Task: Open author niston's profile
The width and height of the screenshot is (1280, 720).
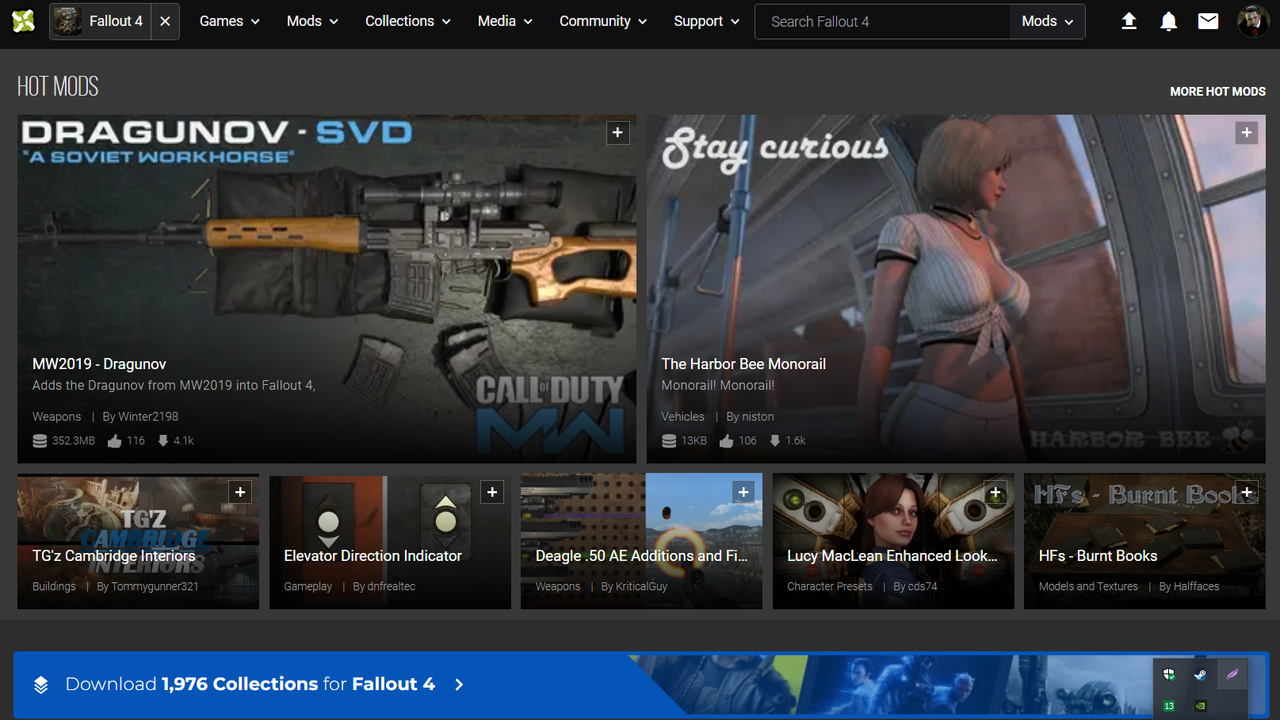Action: [x=758, y=416]
